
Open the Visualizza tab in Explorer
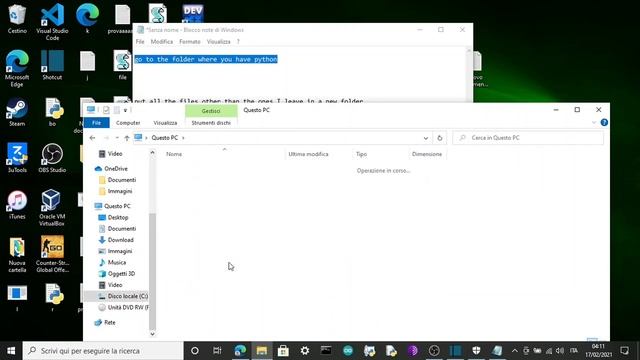[165, 122]
